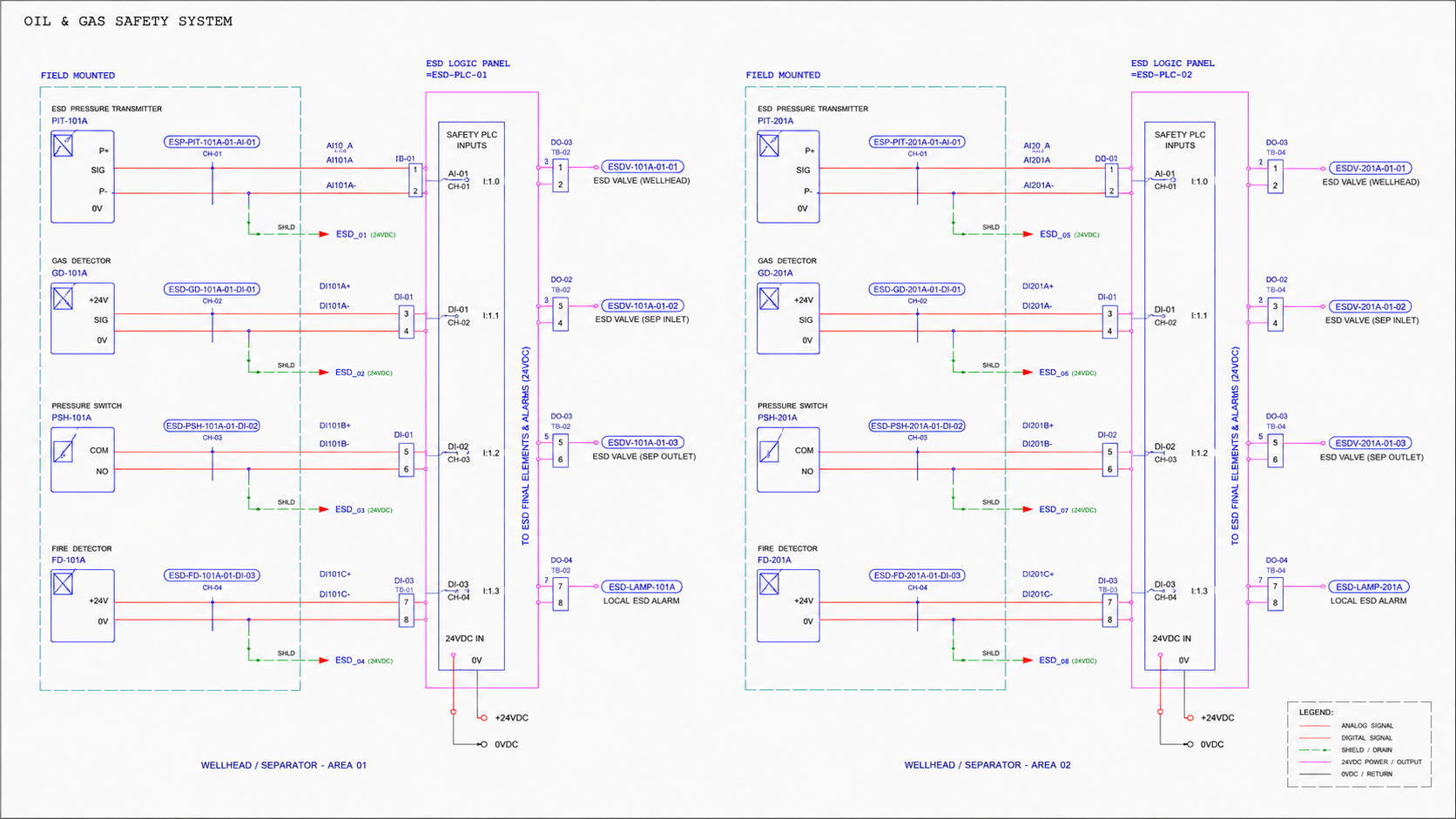Select the red arrowhead pointing to ESD_04

[322, 661]
